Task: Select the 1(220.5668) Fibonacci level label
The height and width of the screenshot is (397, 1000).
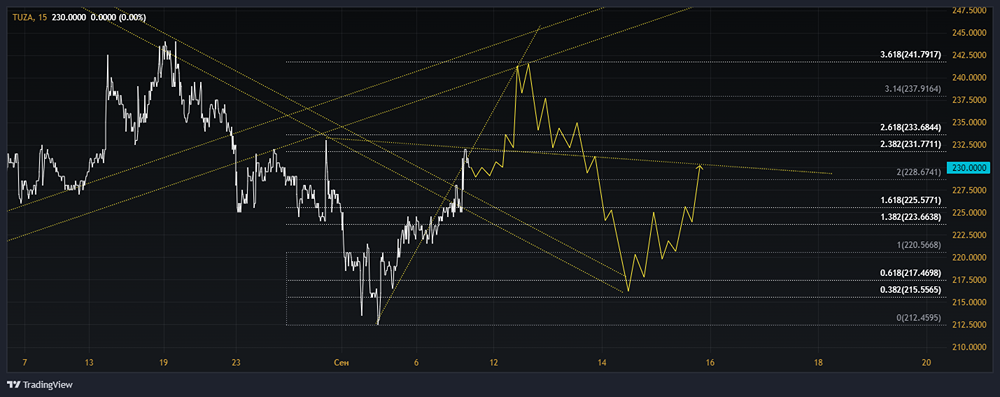Action: 918,244
